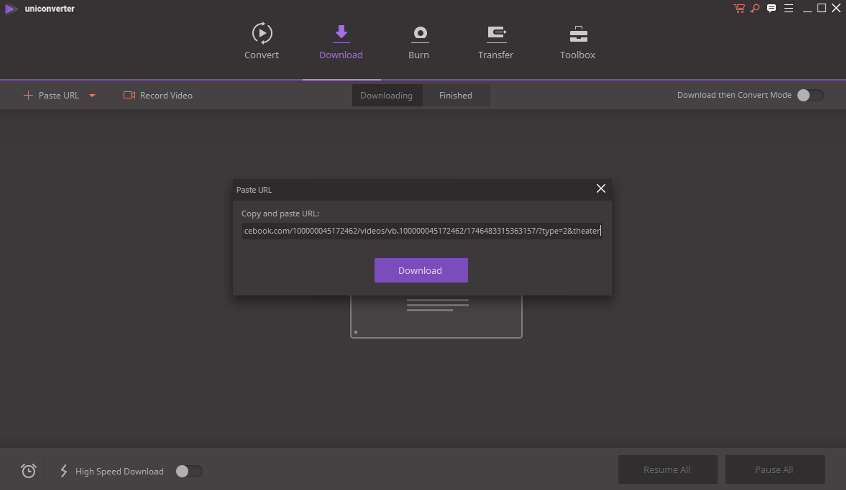Open the Transfer section

[x=495, y=41]
